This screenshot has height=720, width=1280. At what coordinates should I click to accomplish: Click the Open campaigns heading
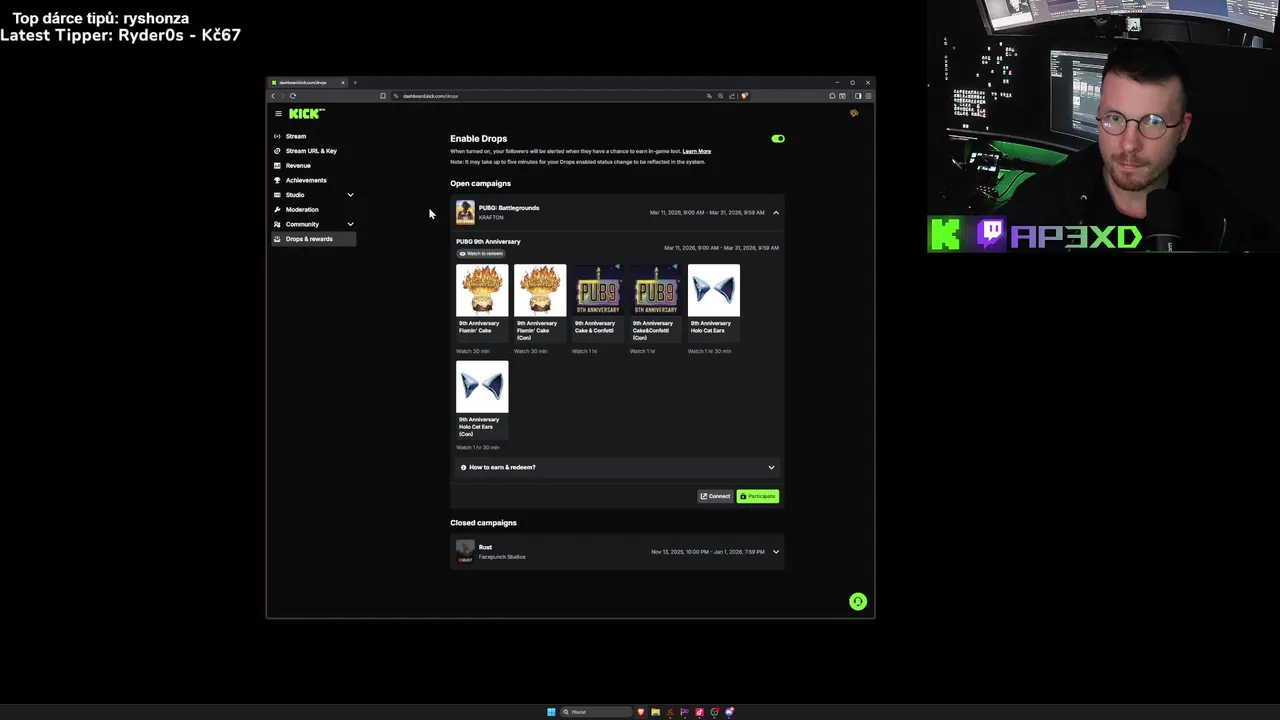click(480, 183)
